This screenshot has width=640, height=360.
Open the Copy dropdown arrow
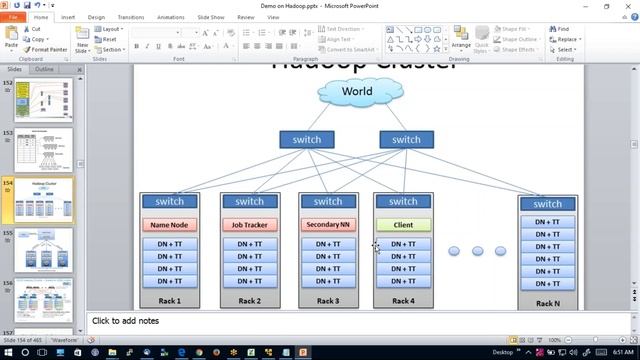tap(48, 39)
